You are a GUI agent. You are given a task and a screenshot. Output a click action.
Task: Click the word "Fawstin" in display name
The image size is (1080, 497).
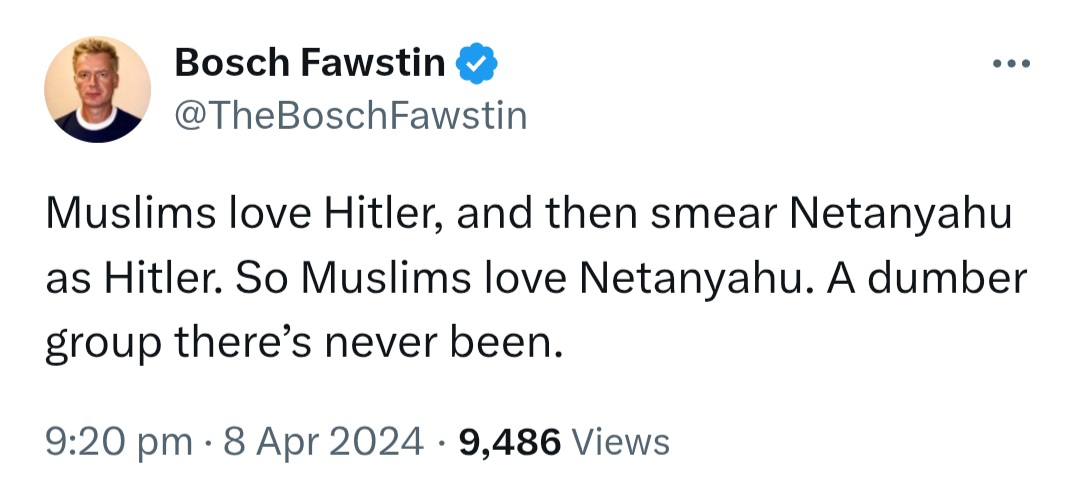(x=373, y=63)
